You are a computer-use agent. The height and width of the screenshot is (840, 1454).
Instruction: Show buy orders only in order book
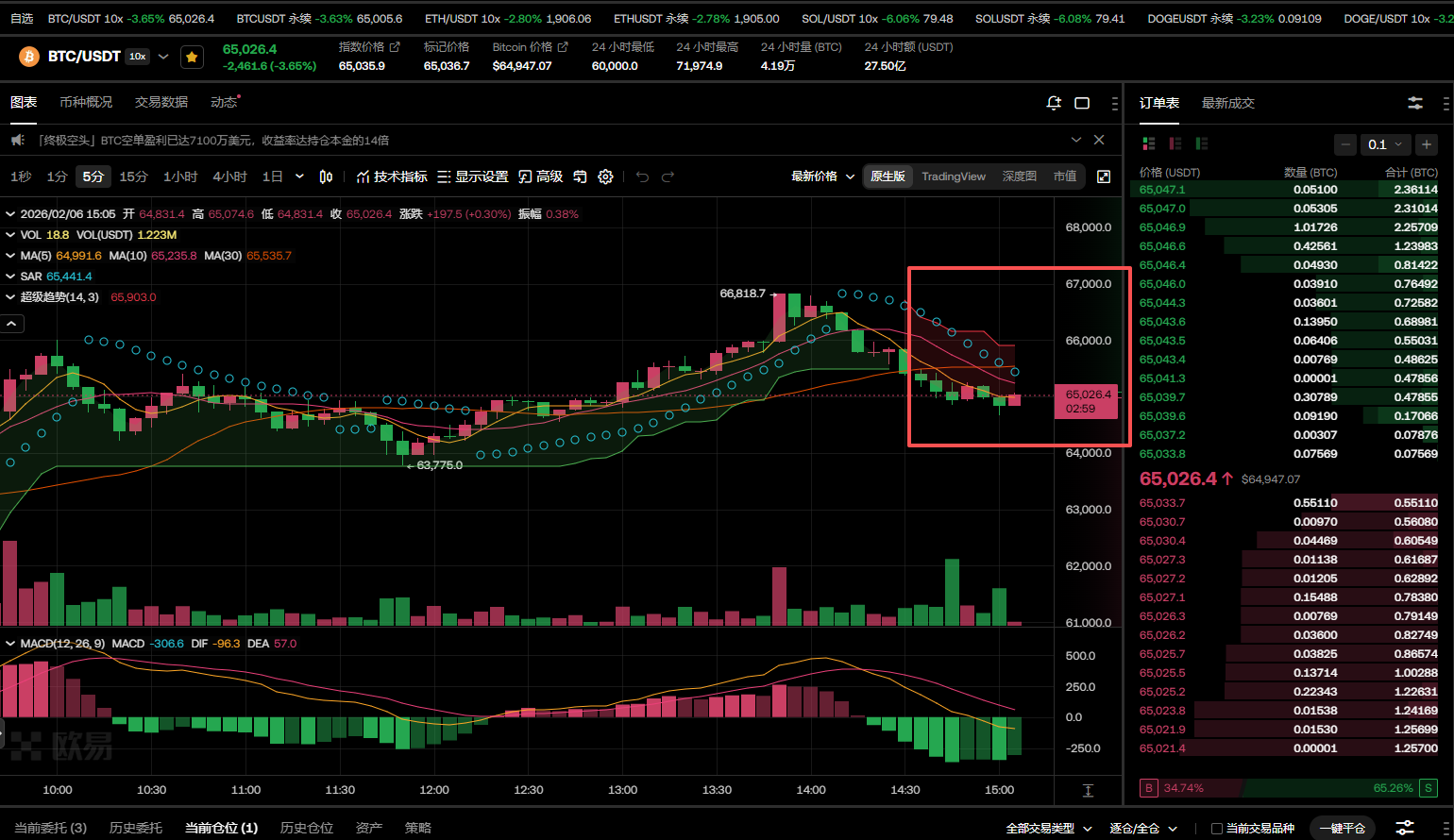(1202, 143)
